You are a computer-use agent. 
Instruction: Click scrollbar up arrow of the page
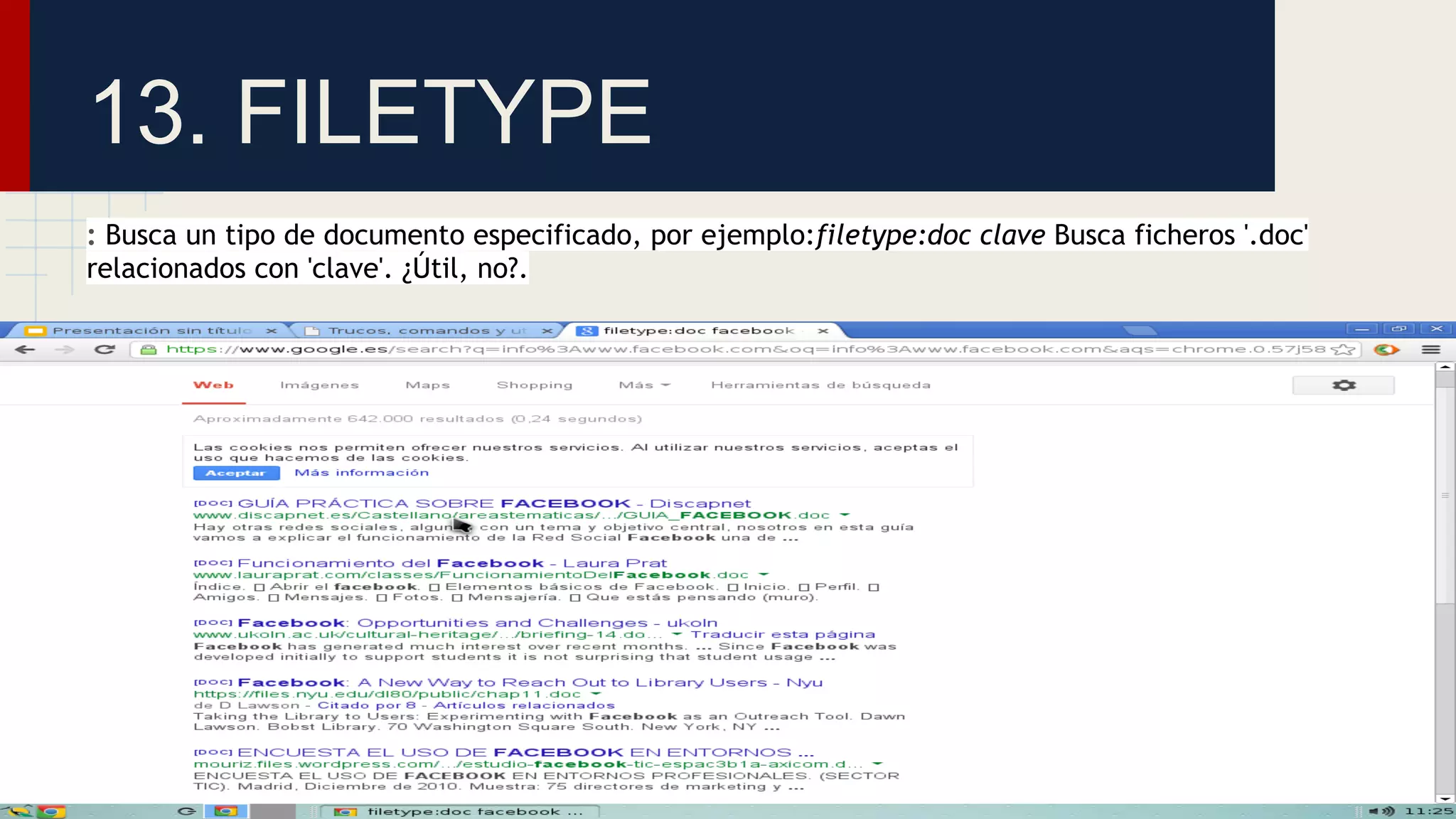pyautogui.click(x=1445, y=368)
